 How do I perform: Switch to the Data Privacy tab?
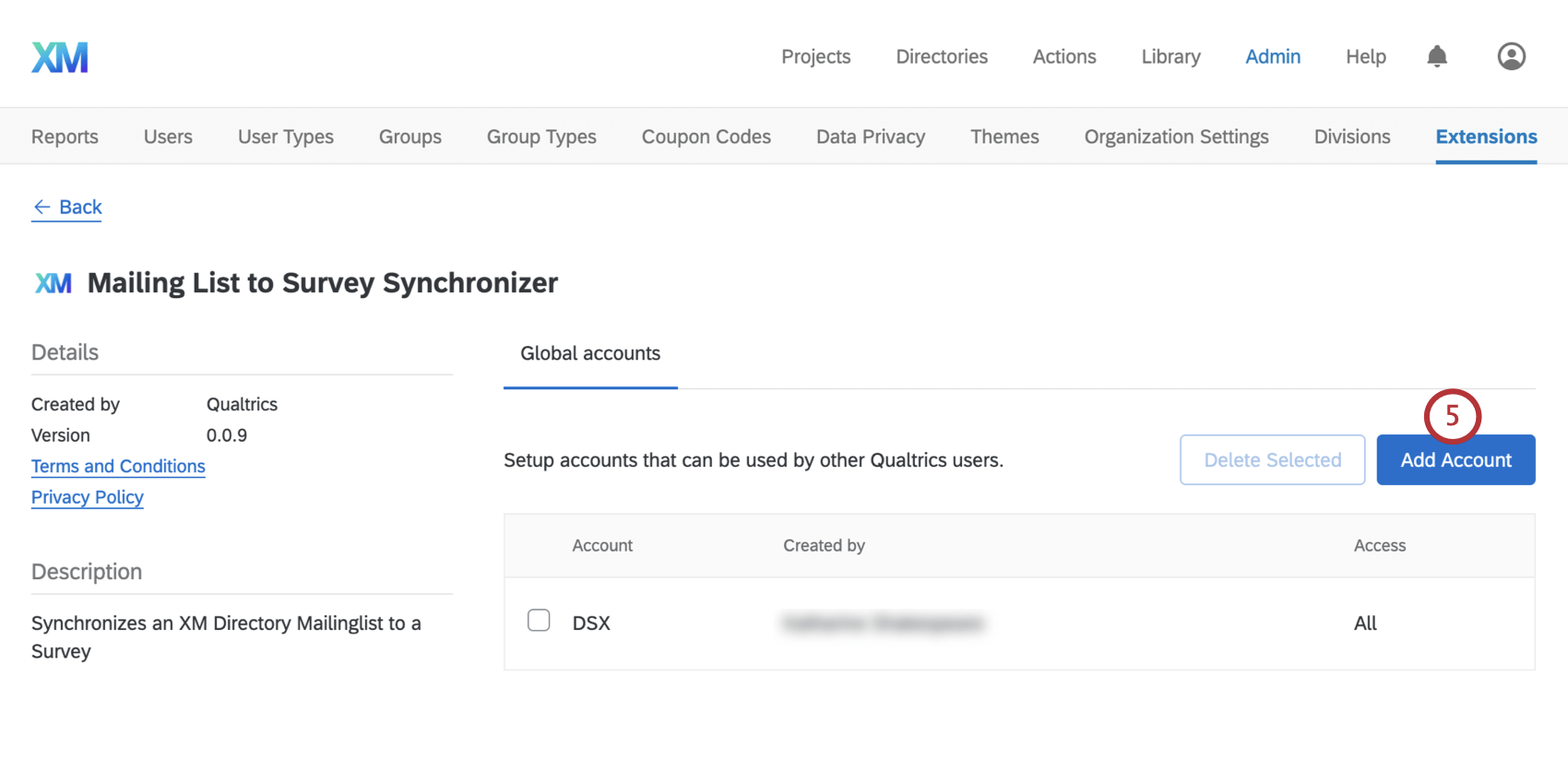pos(871,137)
